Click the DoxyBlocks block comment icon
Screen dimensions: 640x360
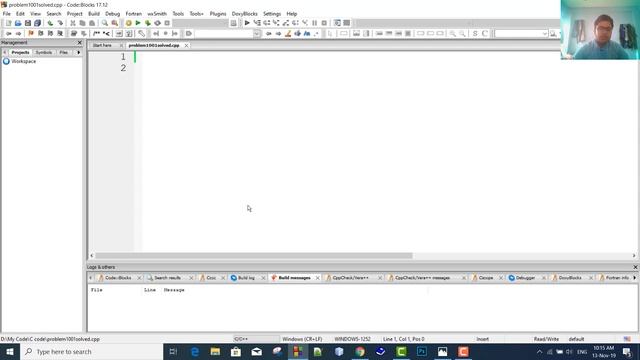point(96,33)
